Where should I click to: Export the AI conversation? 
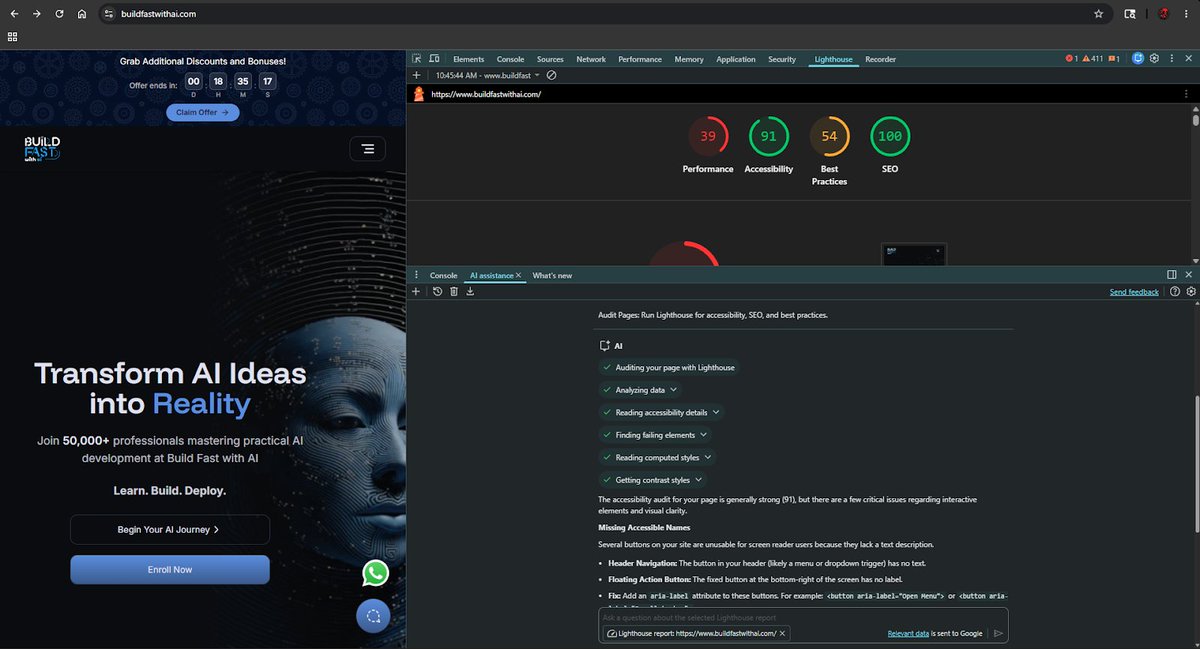pyautogui.click(x=470, y=292)
